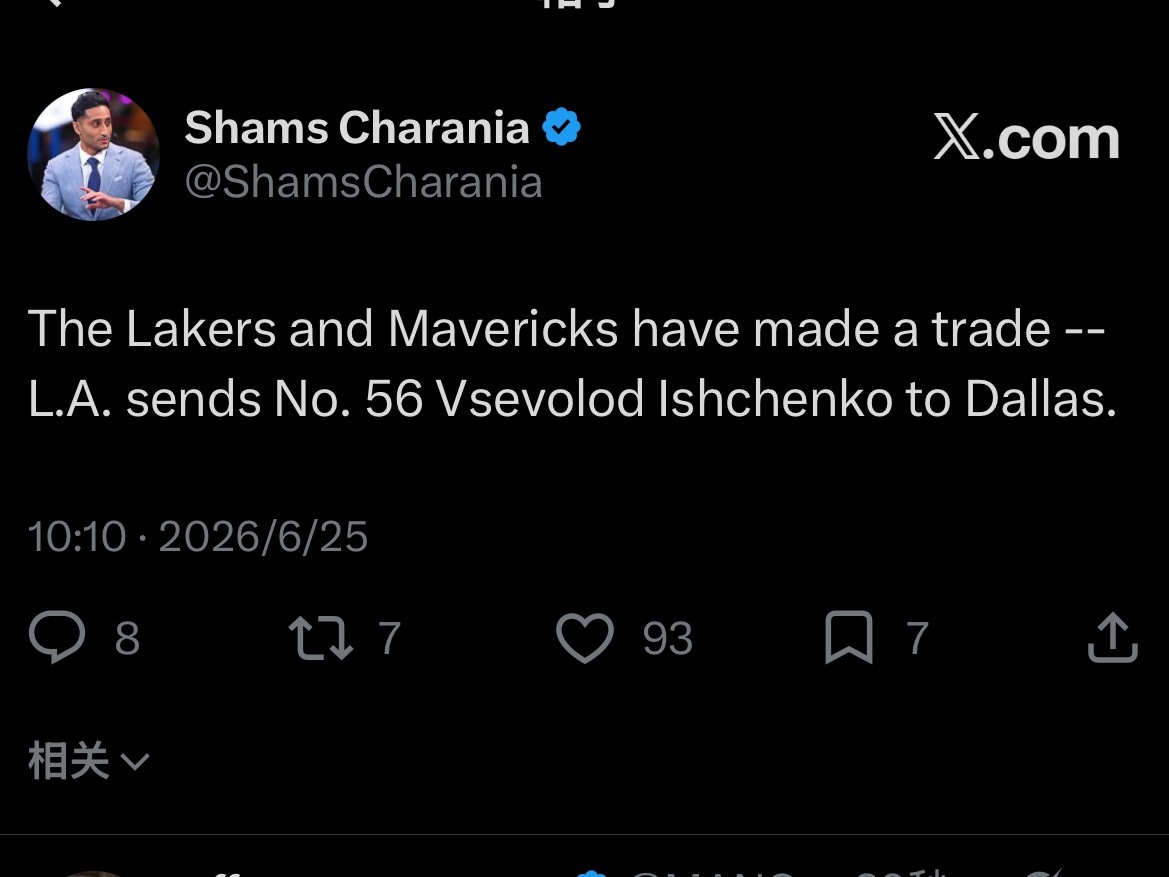Screen dimensions: 1169x877
Task: Select the Lakers and Mavericks trade tweet text
Action: (x=573, y=363)
